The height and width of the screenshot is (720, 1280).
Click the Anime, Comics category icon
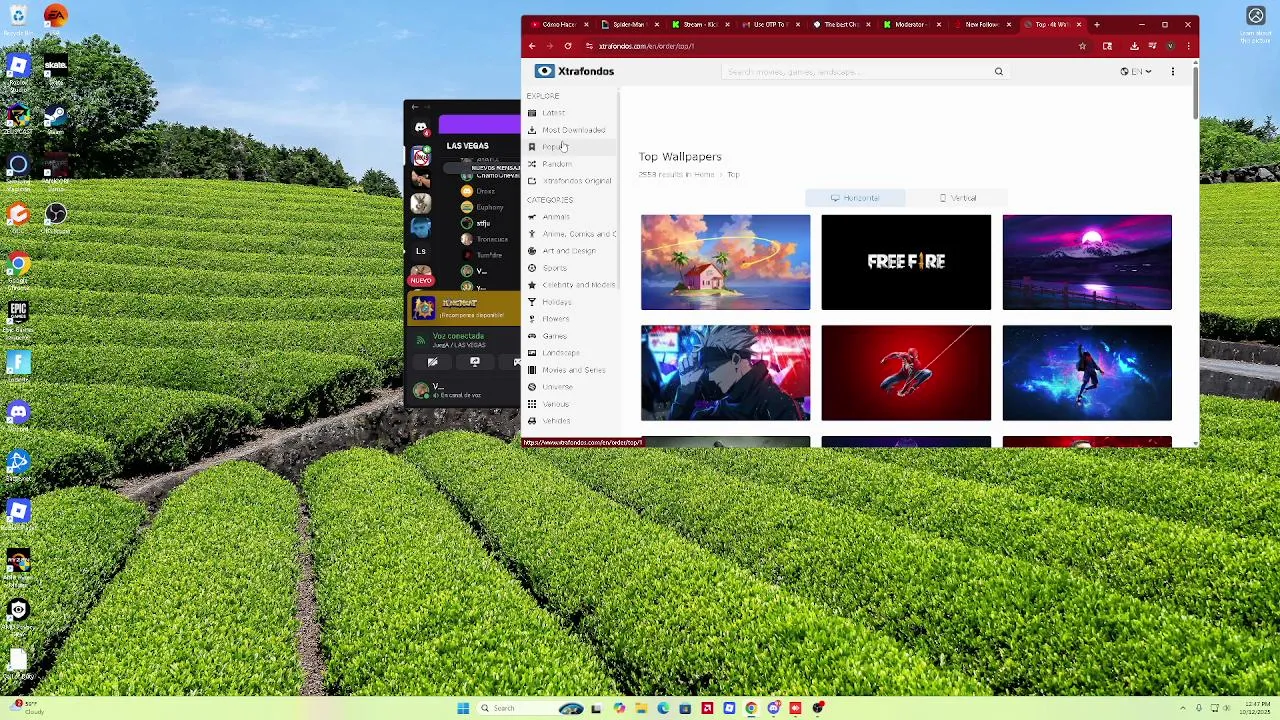click(532, 234)
